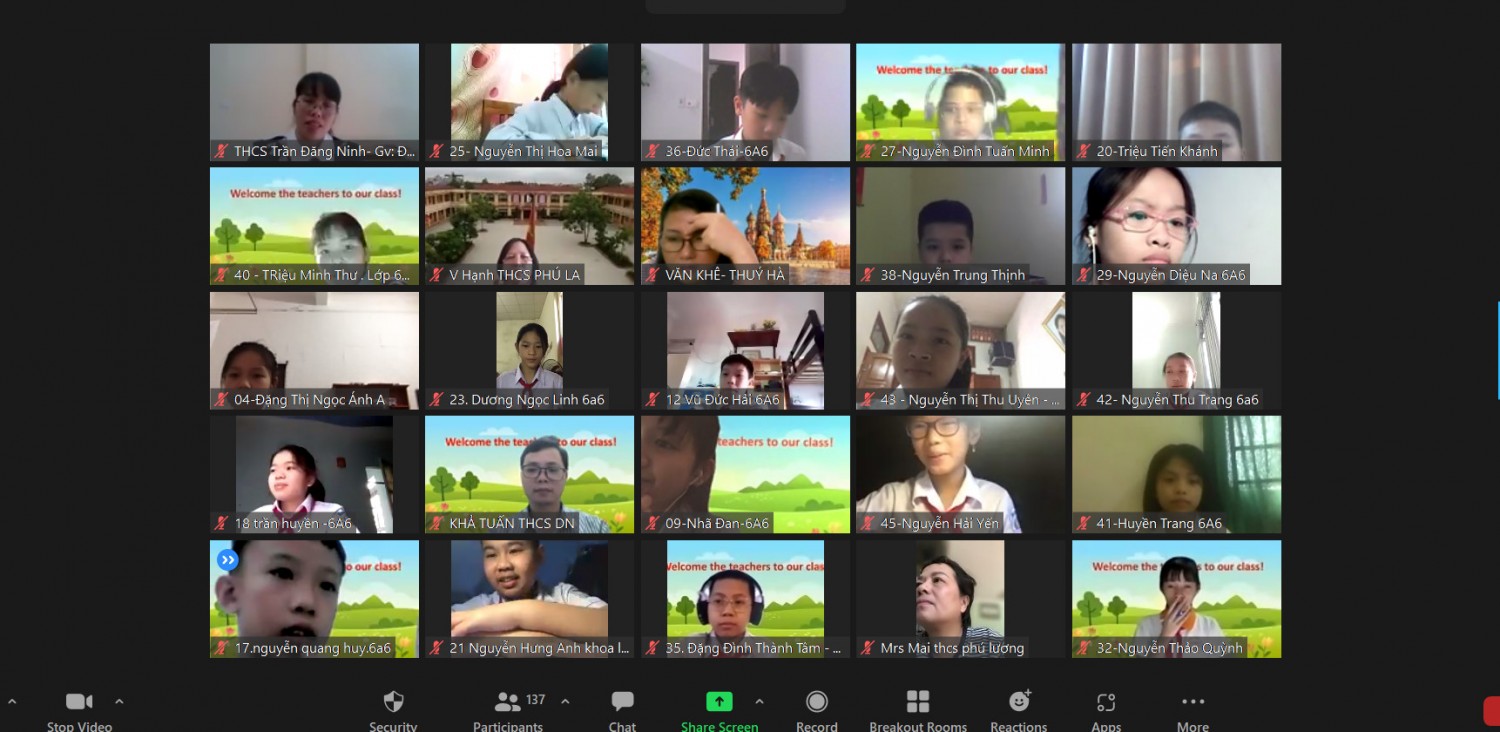Click the red button at the bottom right edge
The width and height of the screenshot is (1500, 732).
click(x=1491, y=710)
